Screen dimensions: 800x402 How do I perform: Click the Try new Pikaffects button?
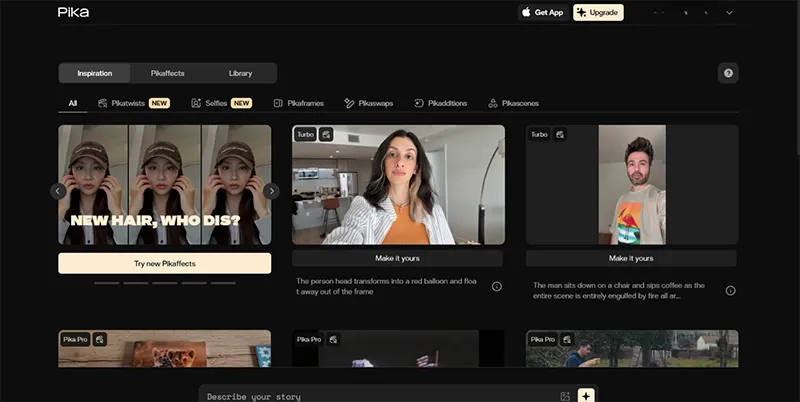coord(164,263)
